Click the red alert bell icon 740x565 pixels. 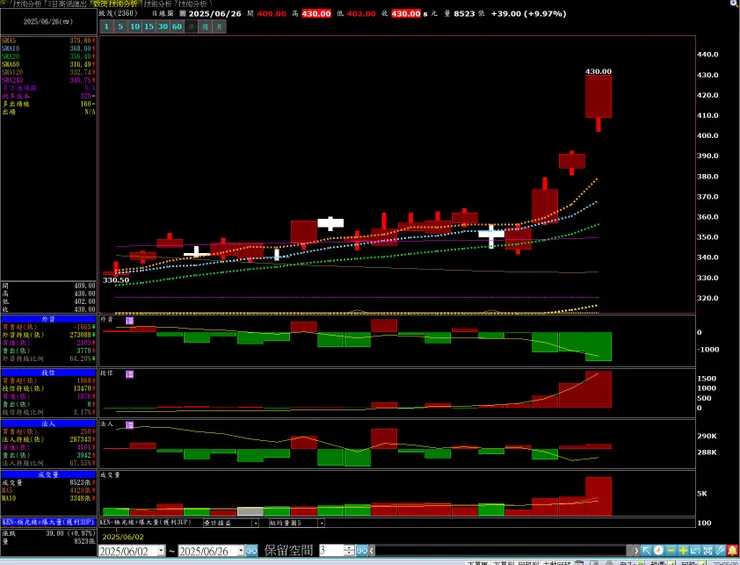click(x=732, y=550)
